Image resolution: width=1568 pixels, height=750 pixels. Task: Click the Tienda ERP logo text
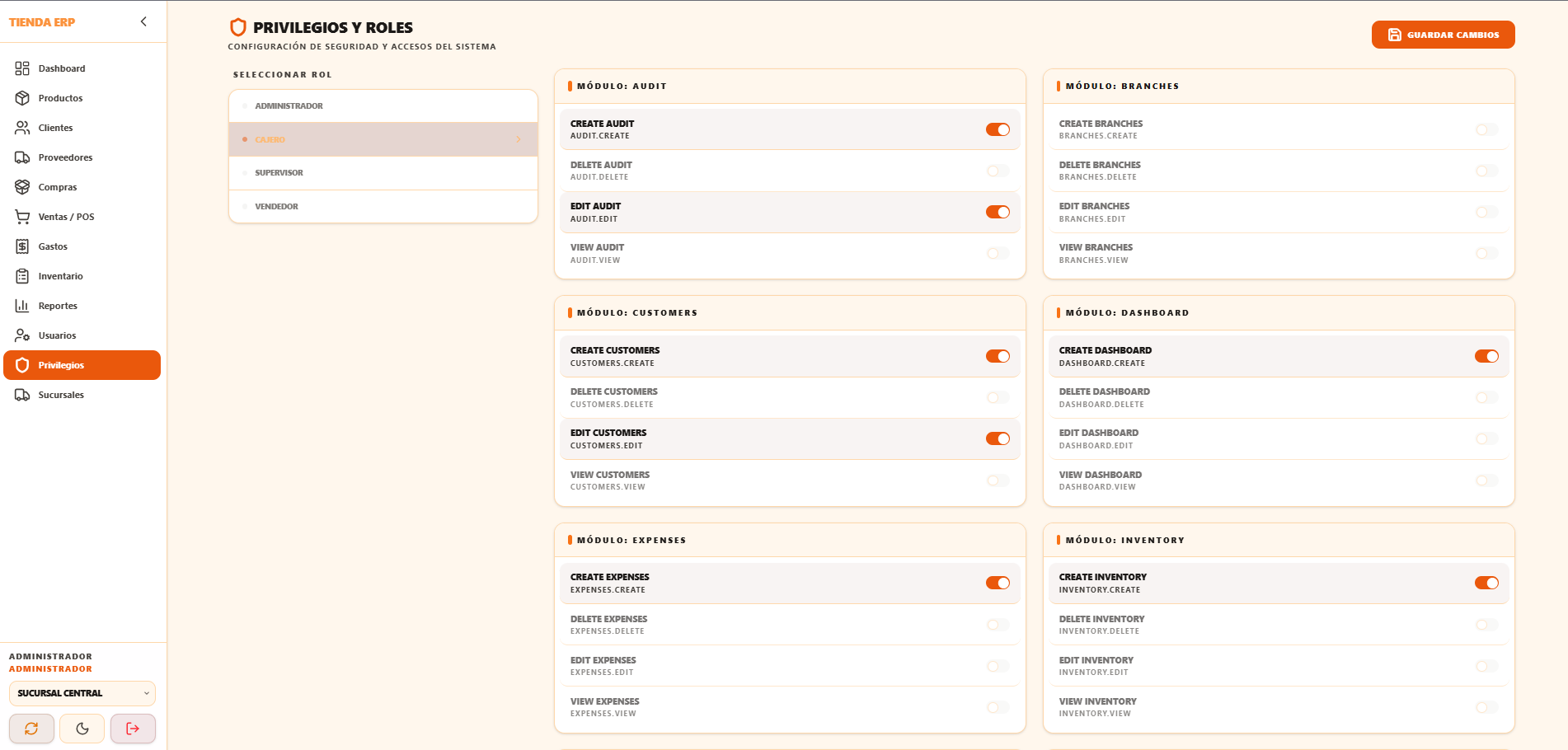click(42, 22)
